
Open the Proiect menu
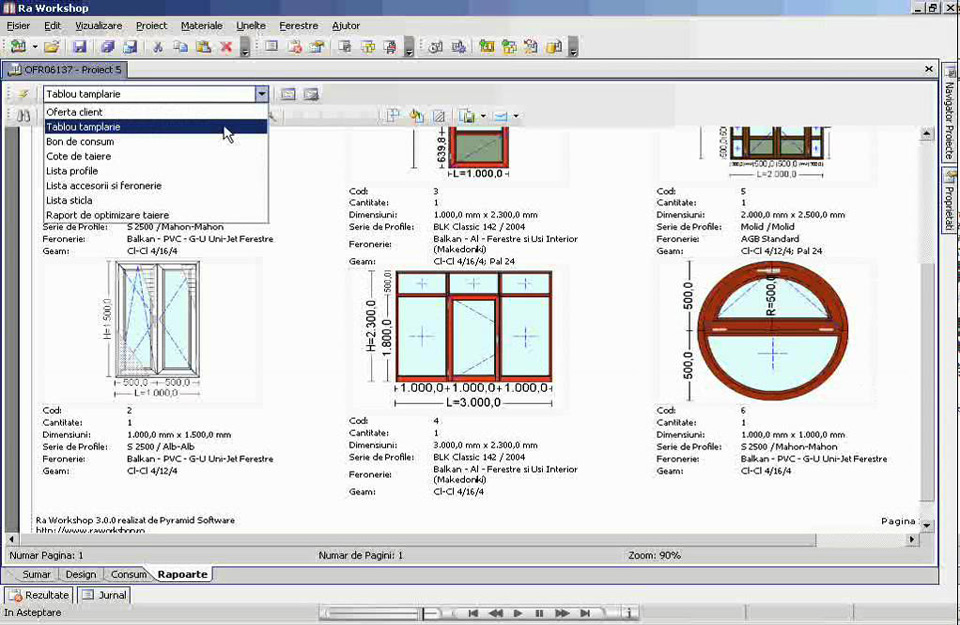point(151,26)
